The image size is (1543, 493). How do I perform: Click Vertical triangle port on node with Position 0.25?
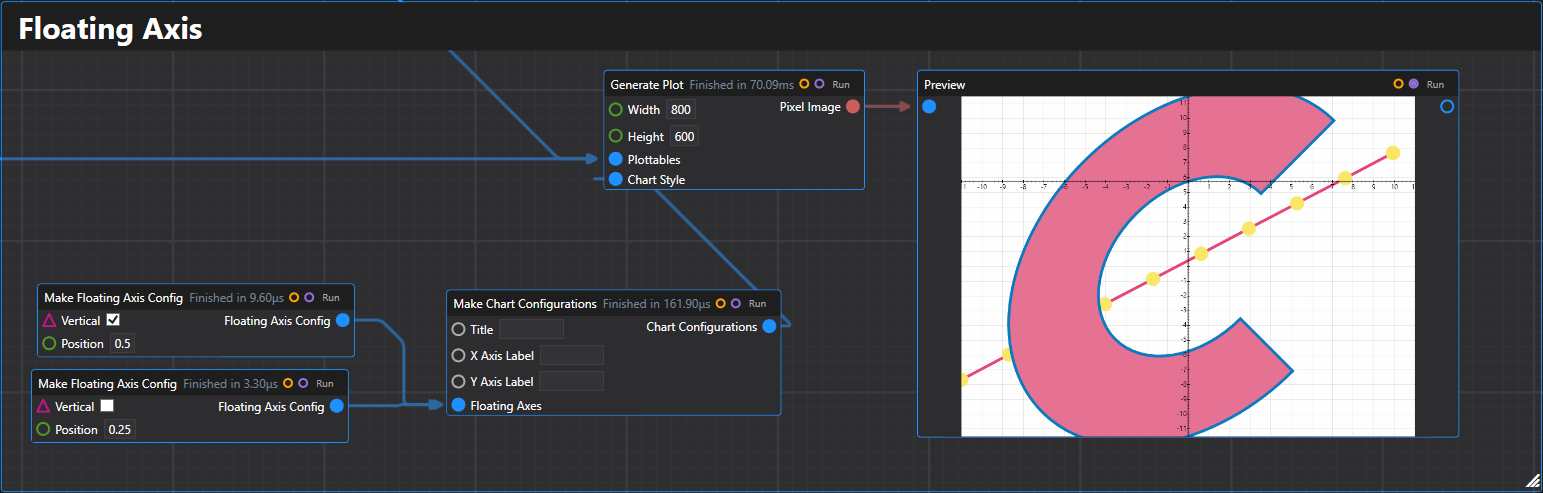click(x=43, y=406)
